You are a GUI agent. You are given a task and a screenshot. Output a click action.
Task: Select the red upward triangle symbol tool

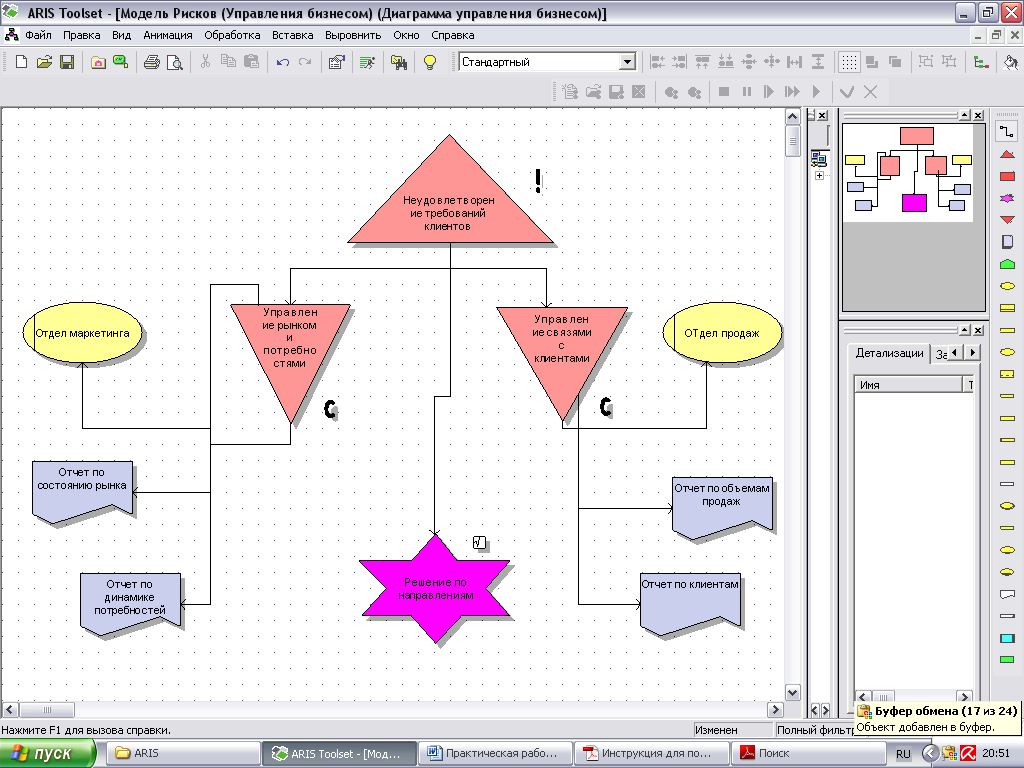[x=1007, y=155]
